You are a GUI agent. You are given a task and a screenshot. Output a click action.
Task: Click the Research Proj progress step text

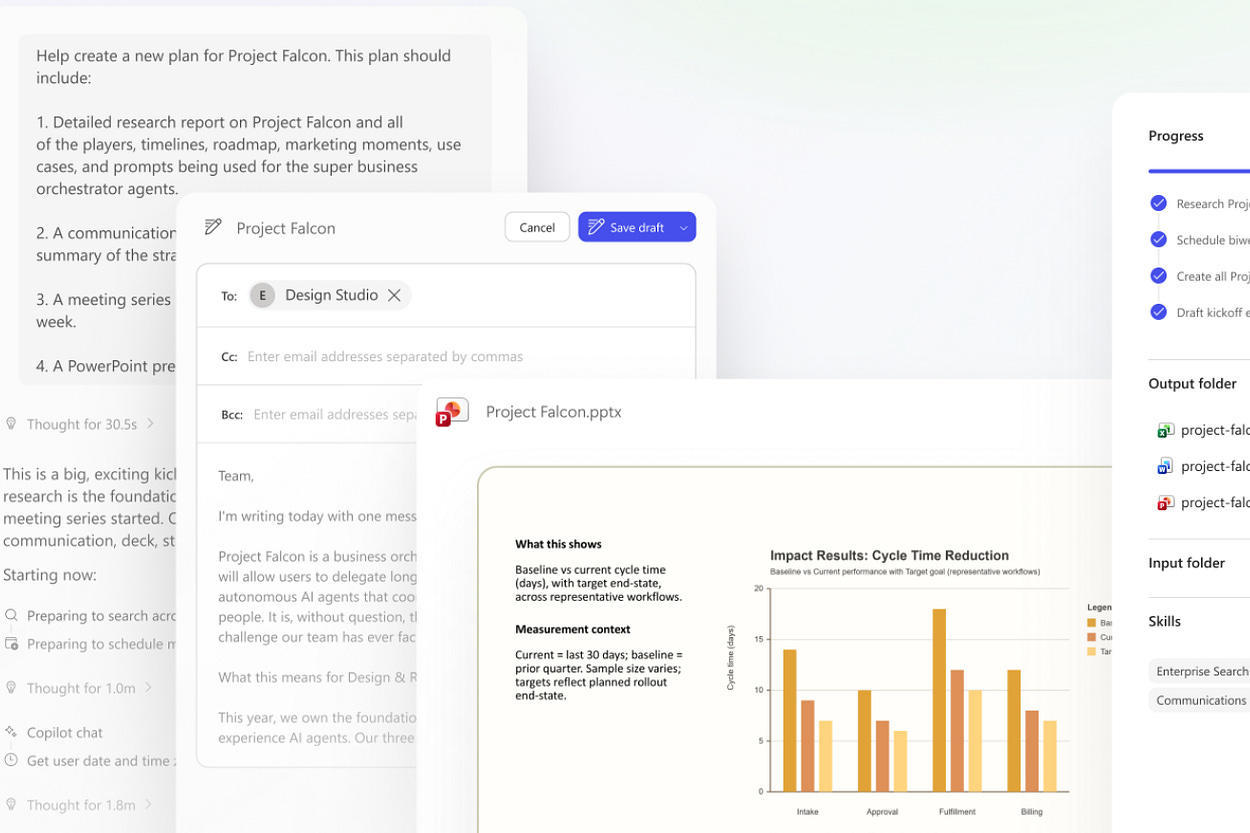(1213, 204)
